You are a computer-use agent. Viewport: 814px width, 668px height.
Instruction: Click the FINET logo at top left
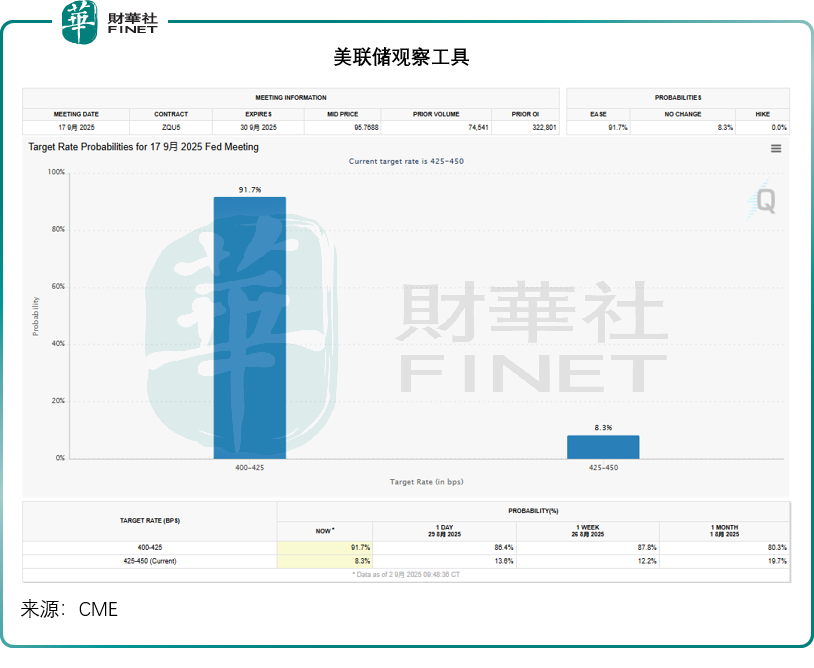click(x=110, y=23)
